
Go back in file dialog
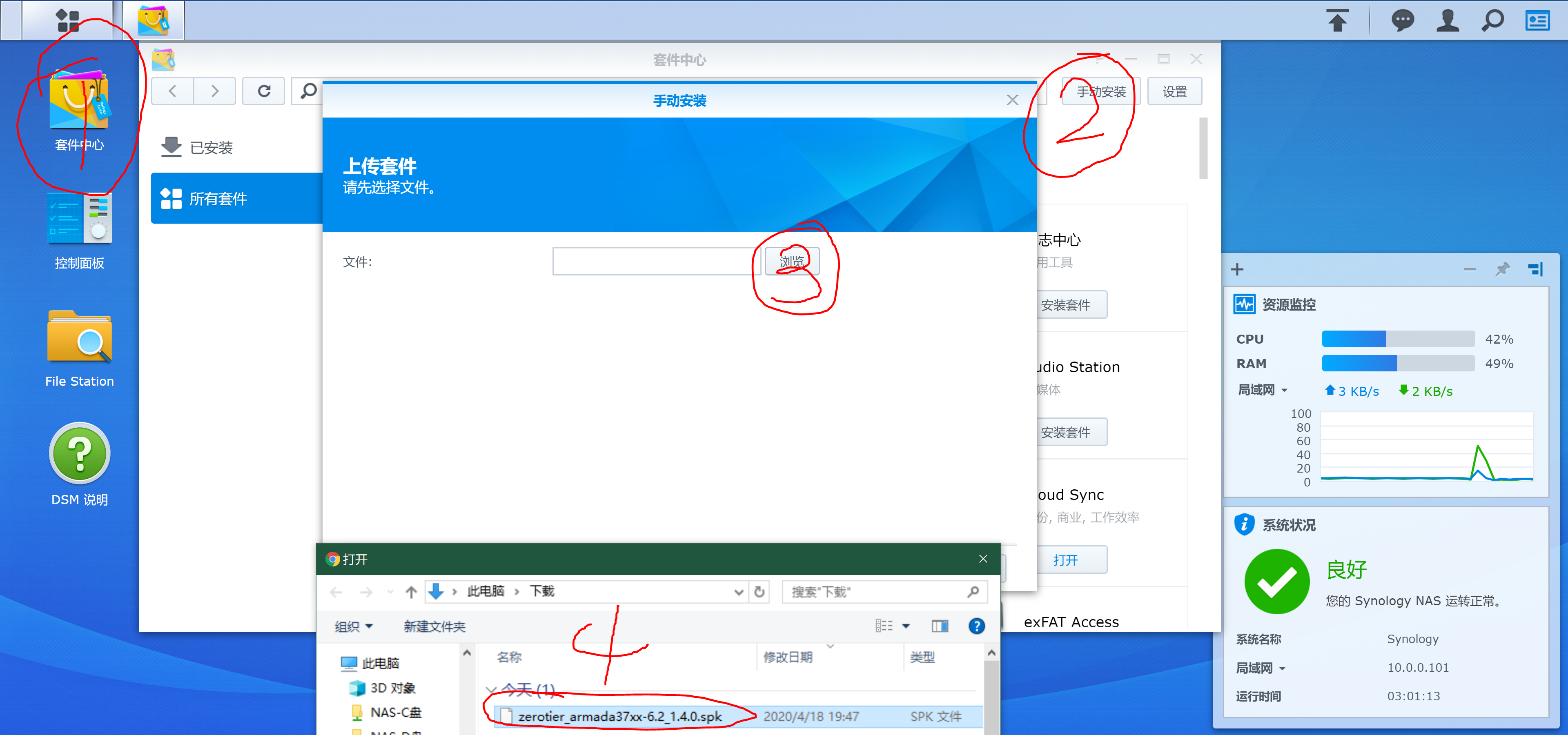pos(336,591)
